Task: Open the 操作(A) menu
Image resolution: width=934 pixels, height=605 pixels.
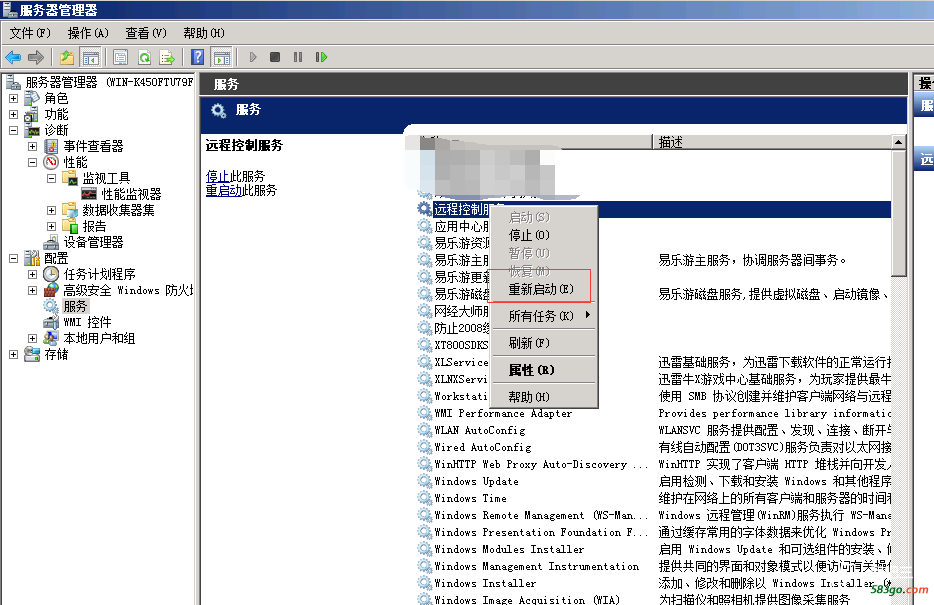Action: click(x=88, y=33)
